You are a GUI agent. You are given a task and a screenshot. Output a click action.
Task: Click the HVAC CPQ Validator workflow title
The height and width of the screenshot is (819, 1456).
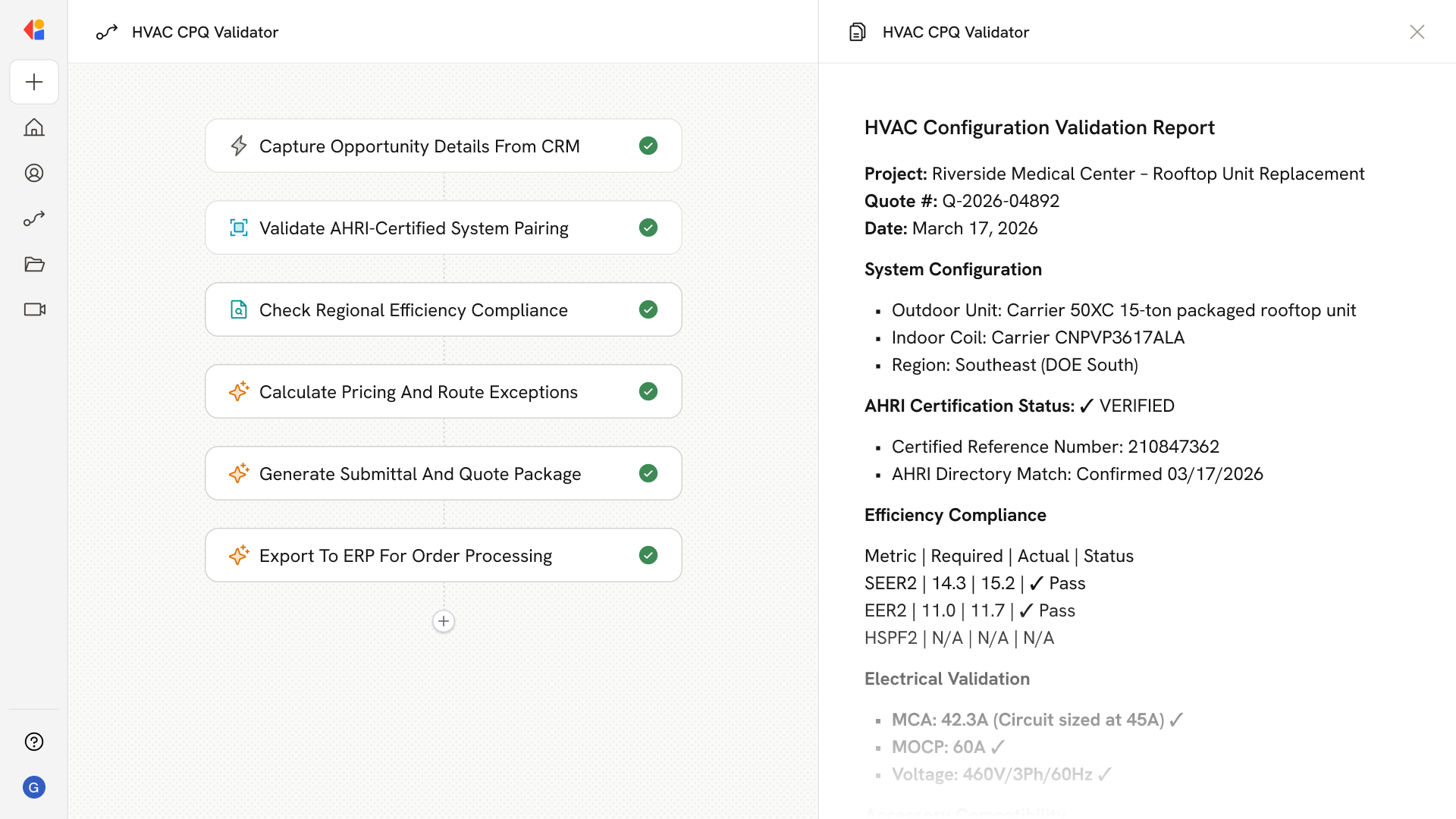tap(205, 32)
